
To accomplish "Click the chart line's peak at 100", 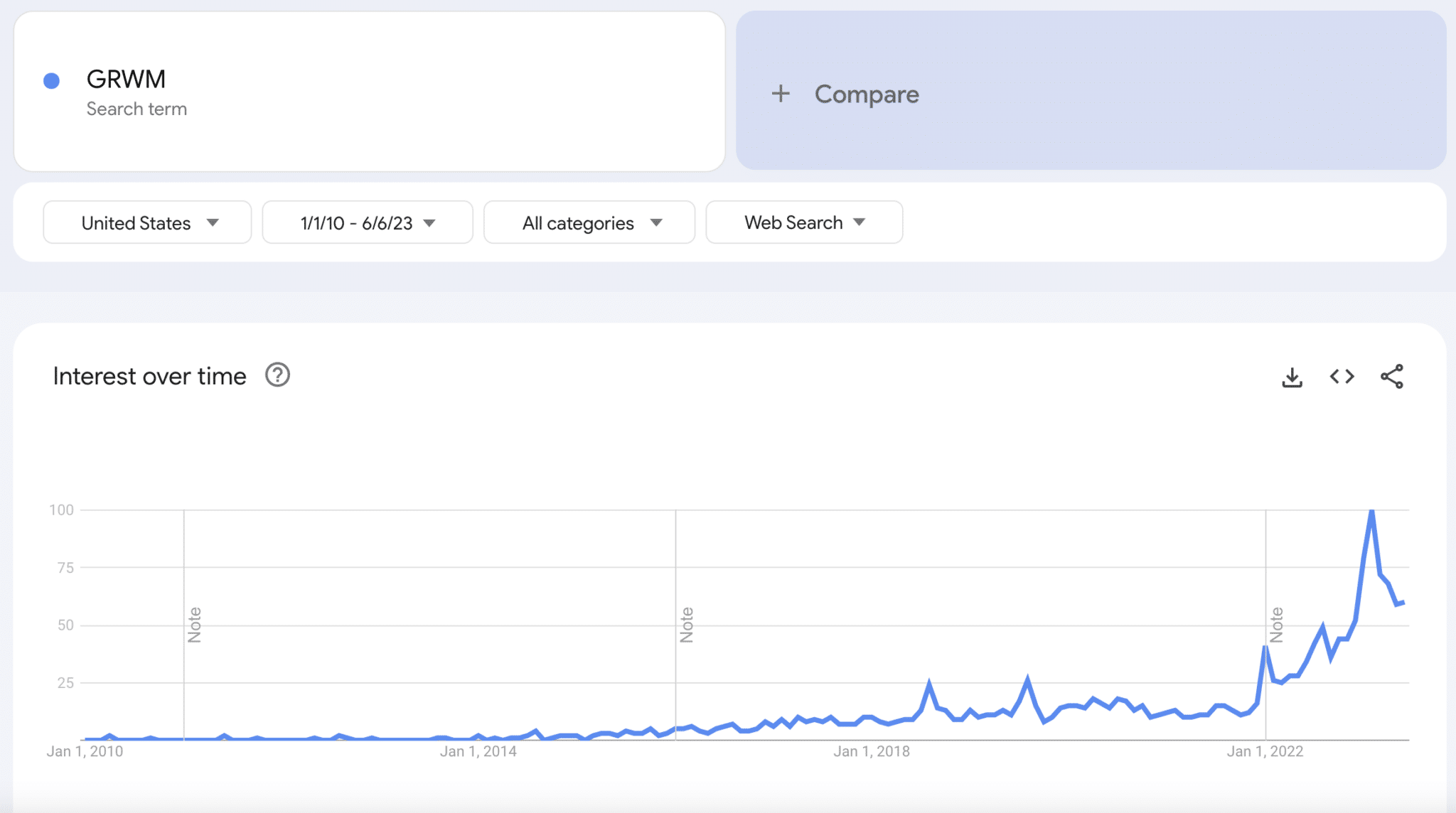I will pos(1371,511).
